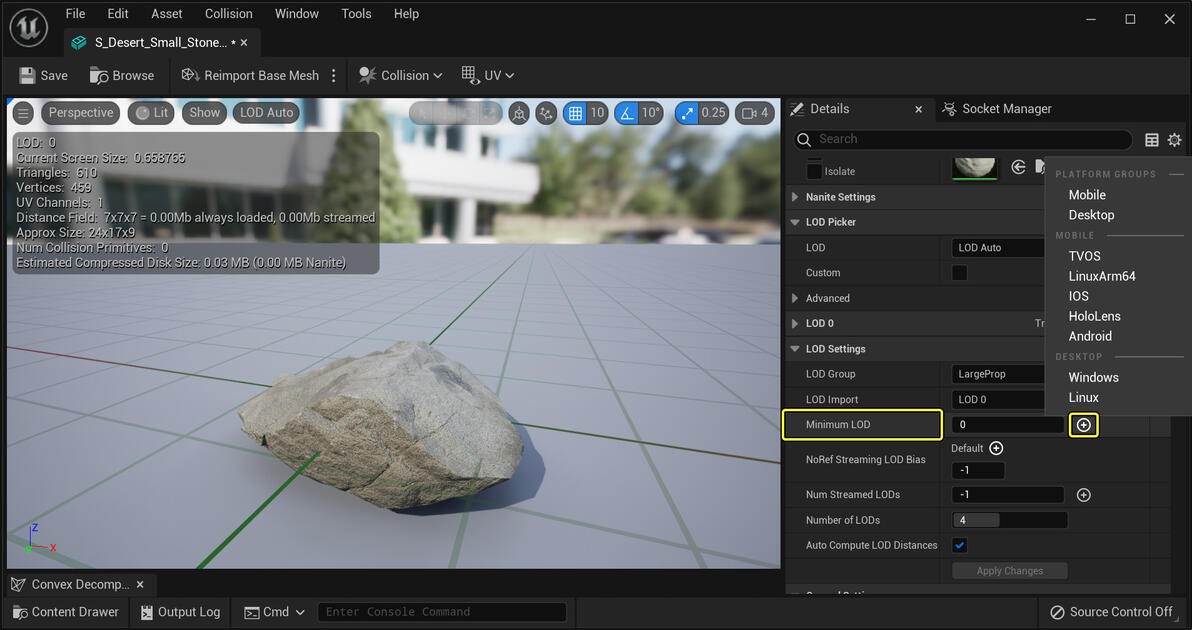Add platform override for Num Streamed LODs
Image resolution: width=1192 pixels, height=630 pixels.
point(1083,495)
